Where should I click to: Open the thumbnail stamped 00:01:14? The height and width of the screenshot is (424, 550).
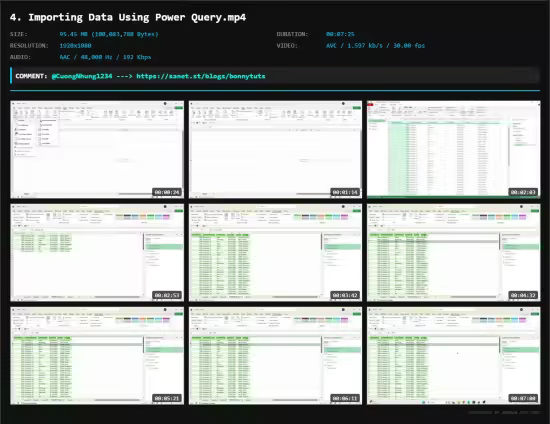coord(275,149)
